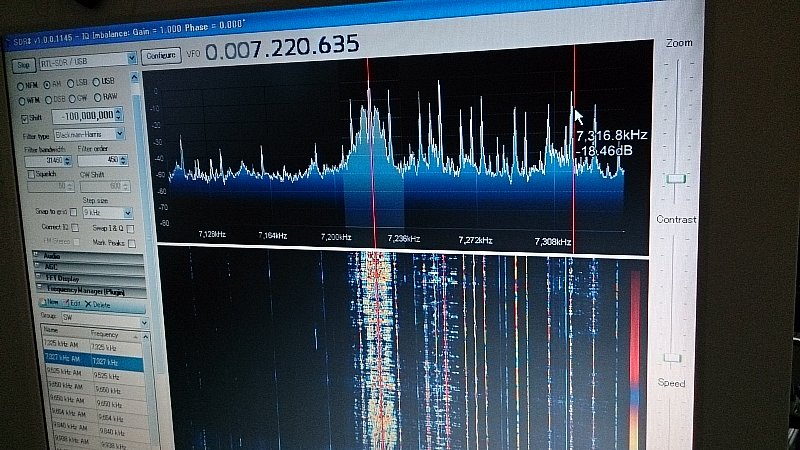
Task: Enable Snap to grid checkbox
Action: [73, 212]
